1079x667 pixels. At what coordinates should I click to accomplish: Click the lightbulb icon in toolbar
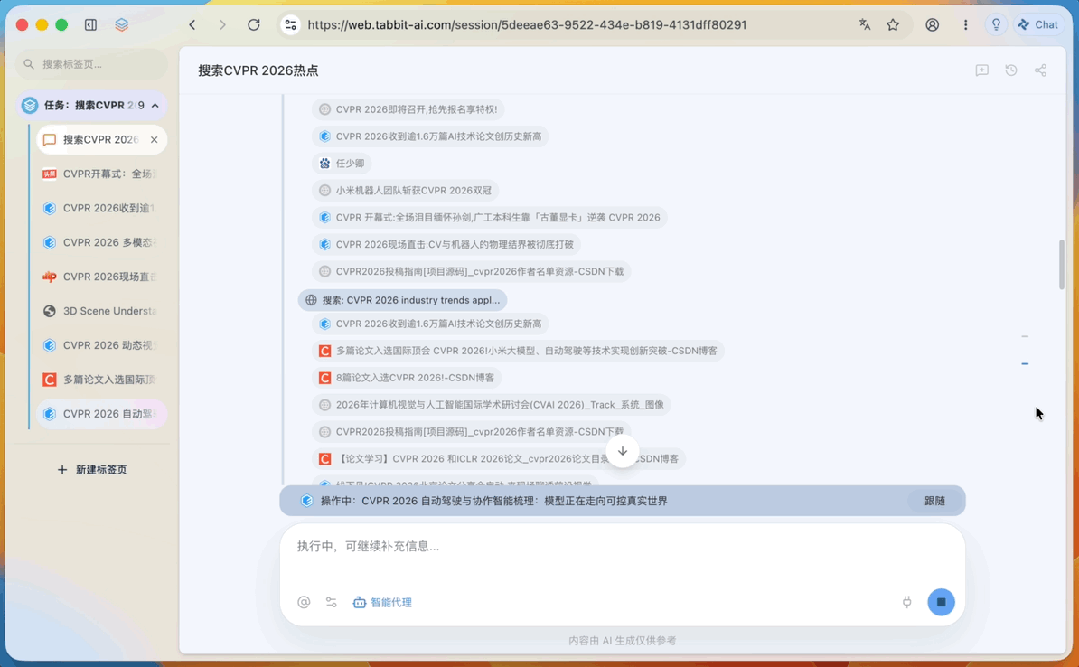point(996,25)
